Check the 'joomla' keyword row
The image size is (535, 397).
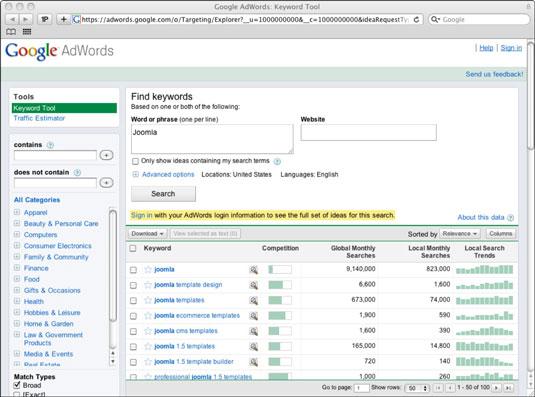[133, 270]
